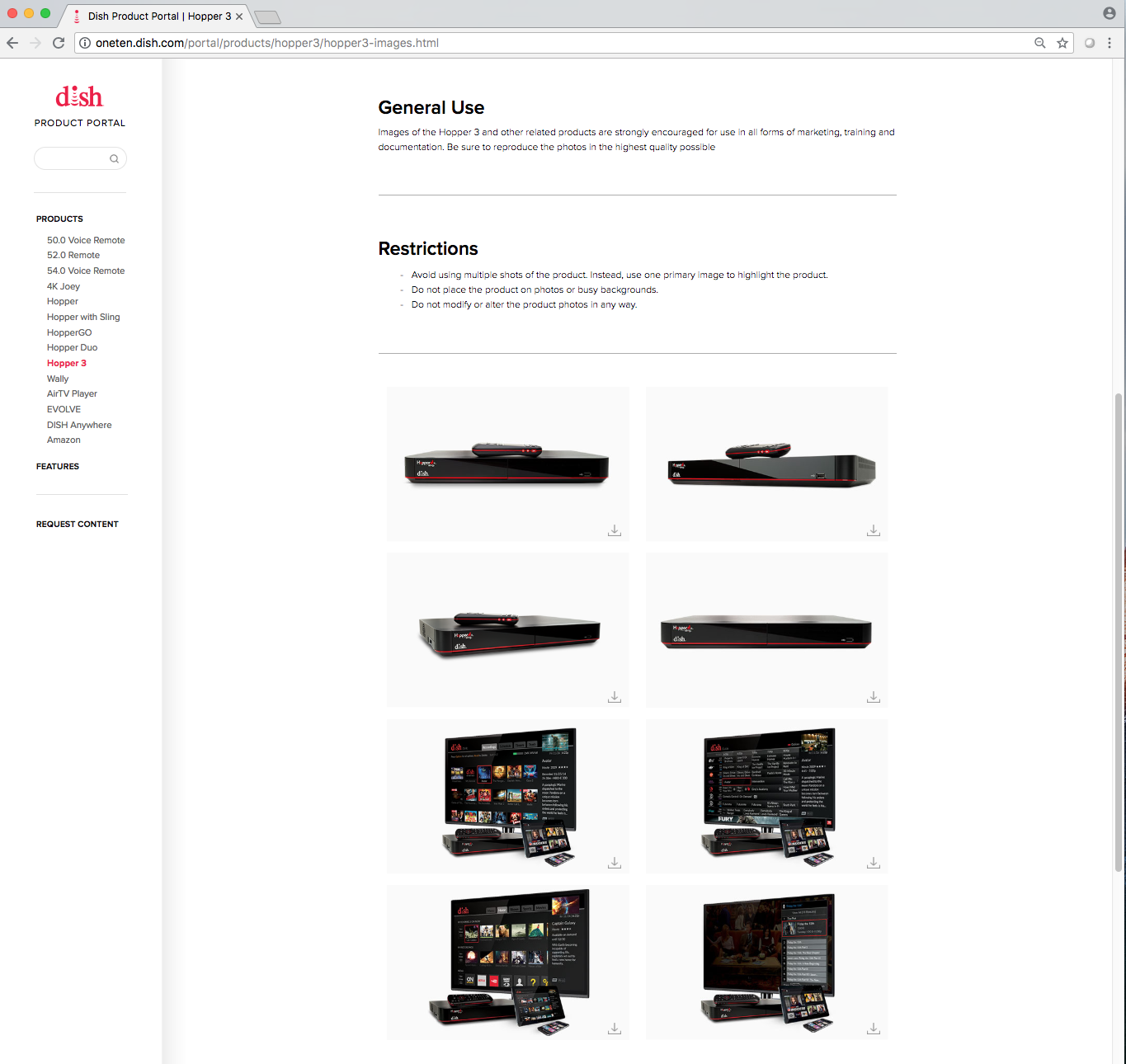Click the sidebar search field

tap(80, 158)
